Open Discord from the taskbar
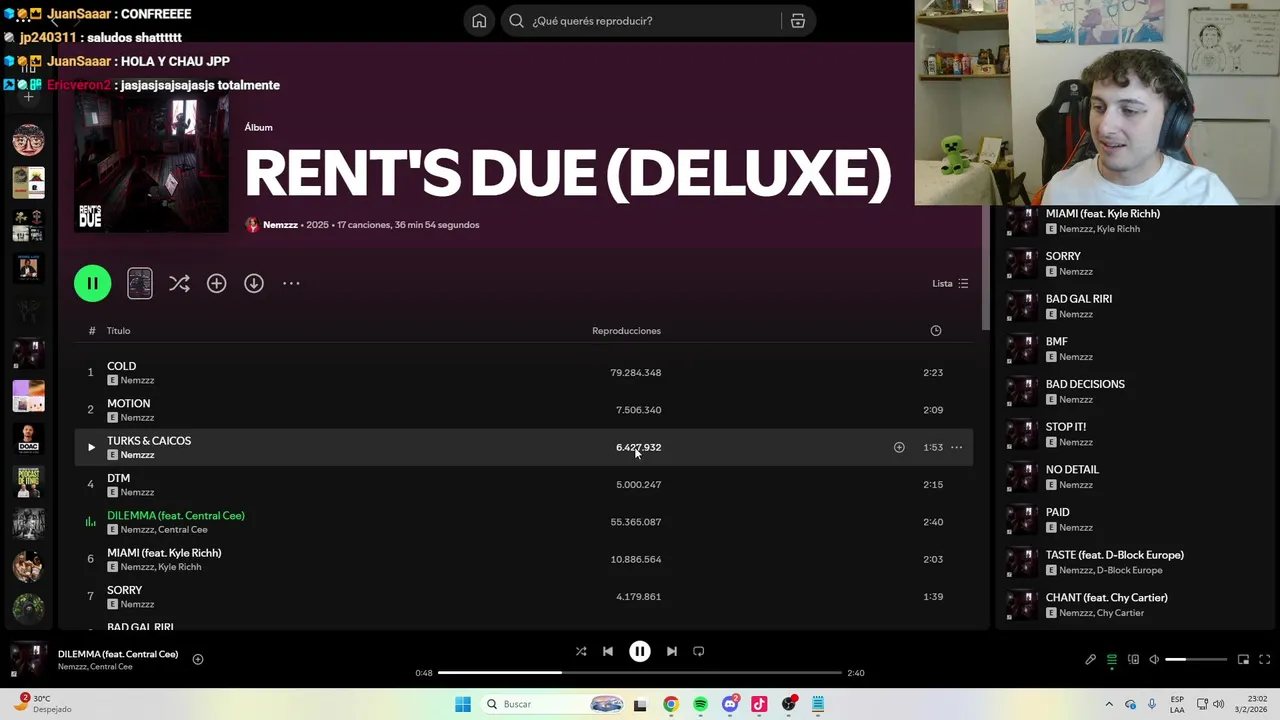This screenshot has height=720, width=1280. tap(730, 704)
